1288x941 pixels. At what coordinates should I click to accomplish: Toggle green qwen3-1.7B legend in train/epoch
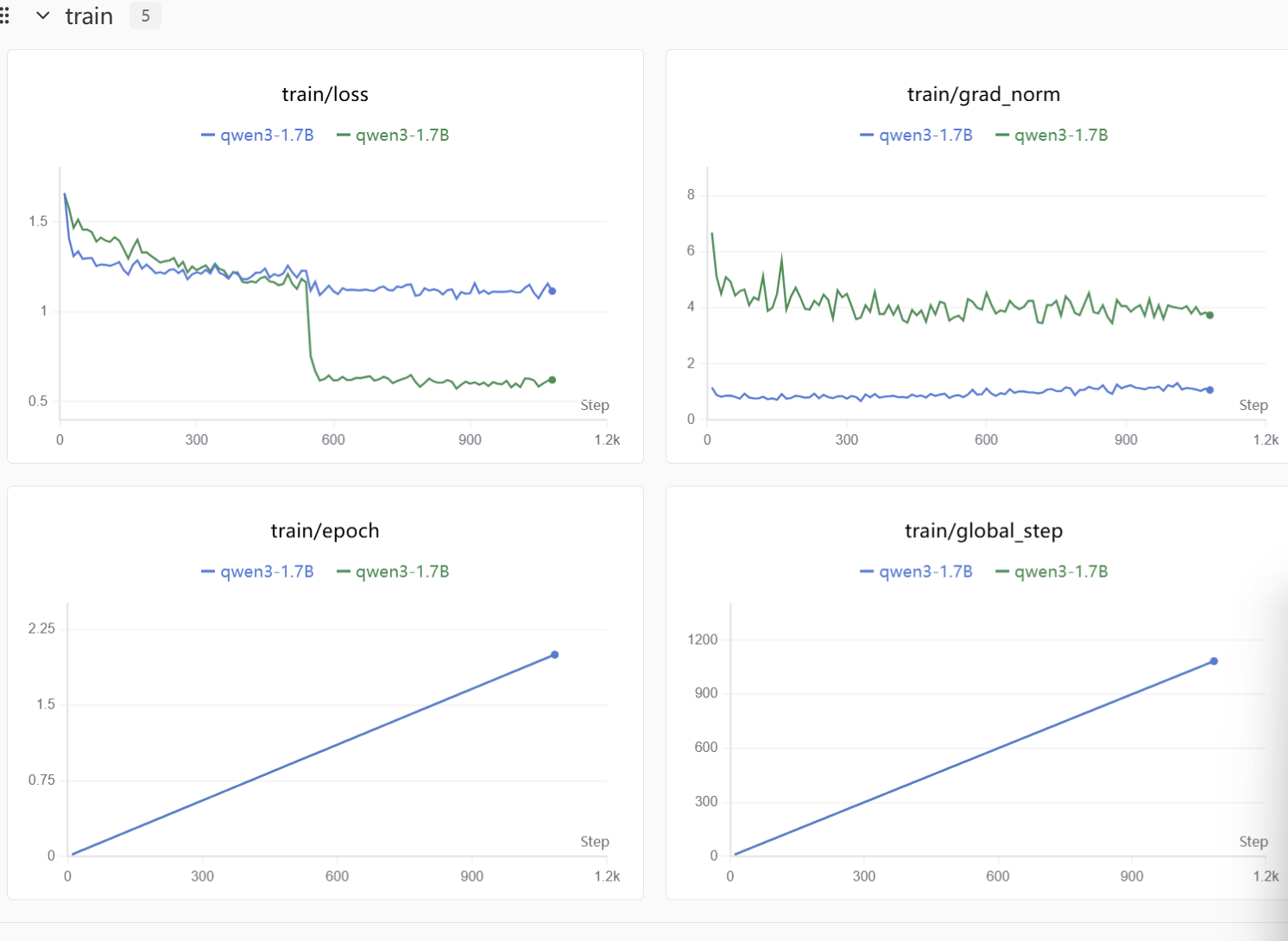394,572
